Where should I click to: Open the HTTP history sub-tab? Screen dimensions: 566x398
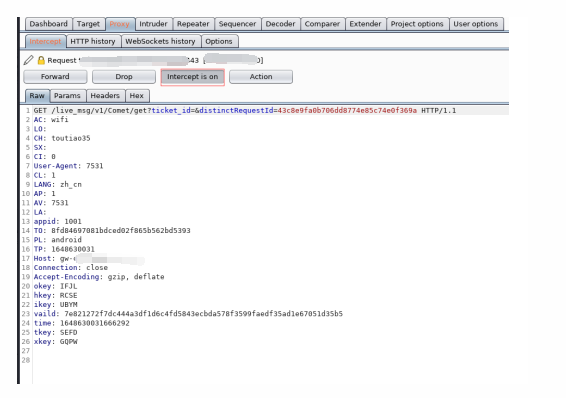(93, 41)
